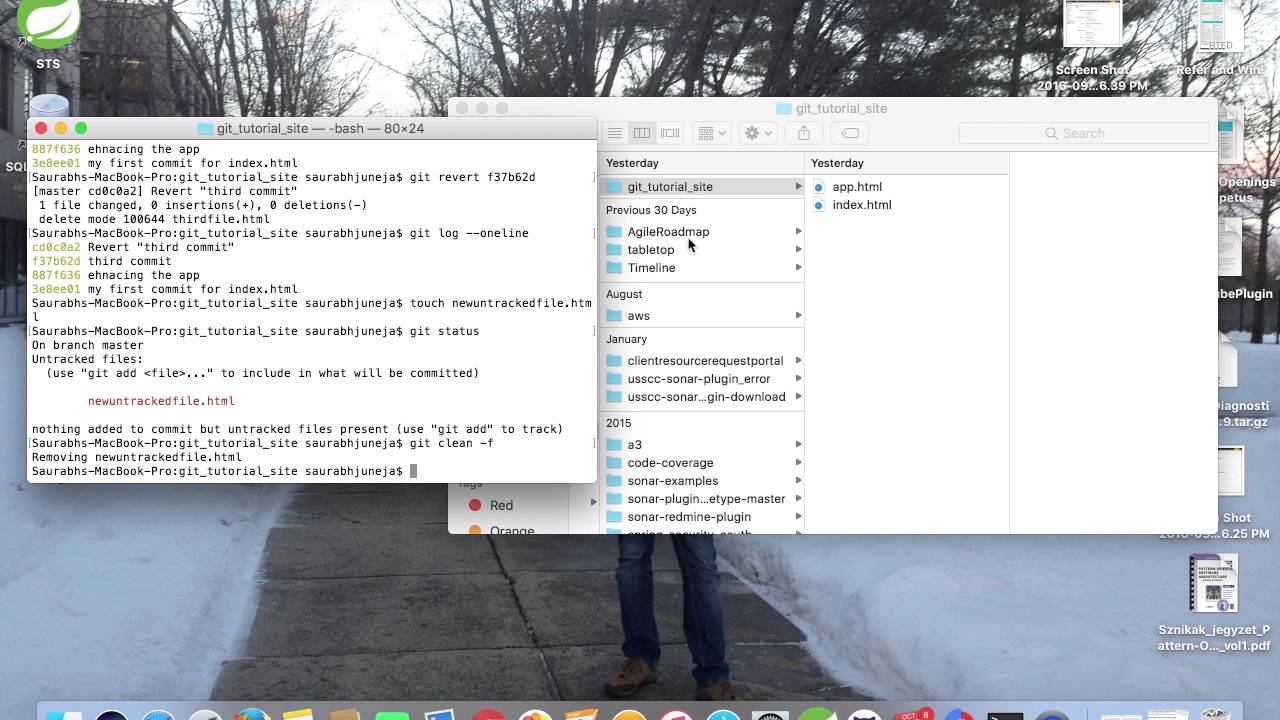Expand the code-coverage folder arrow

798,463
